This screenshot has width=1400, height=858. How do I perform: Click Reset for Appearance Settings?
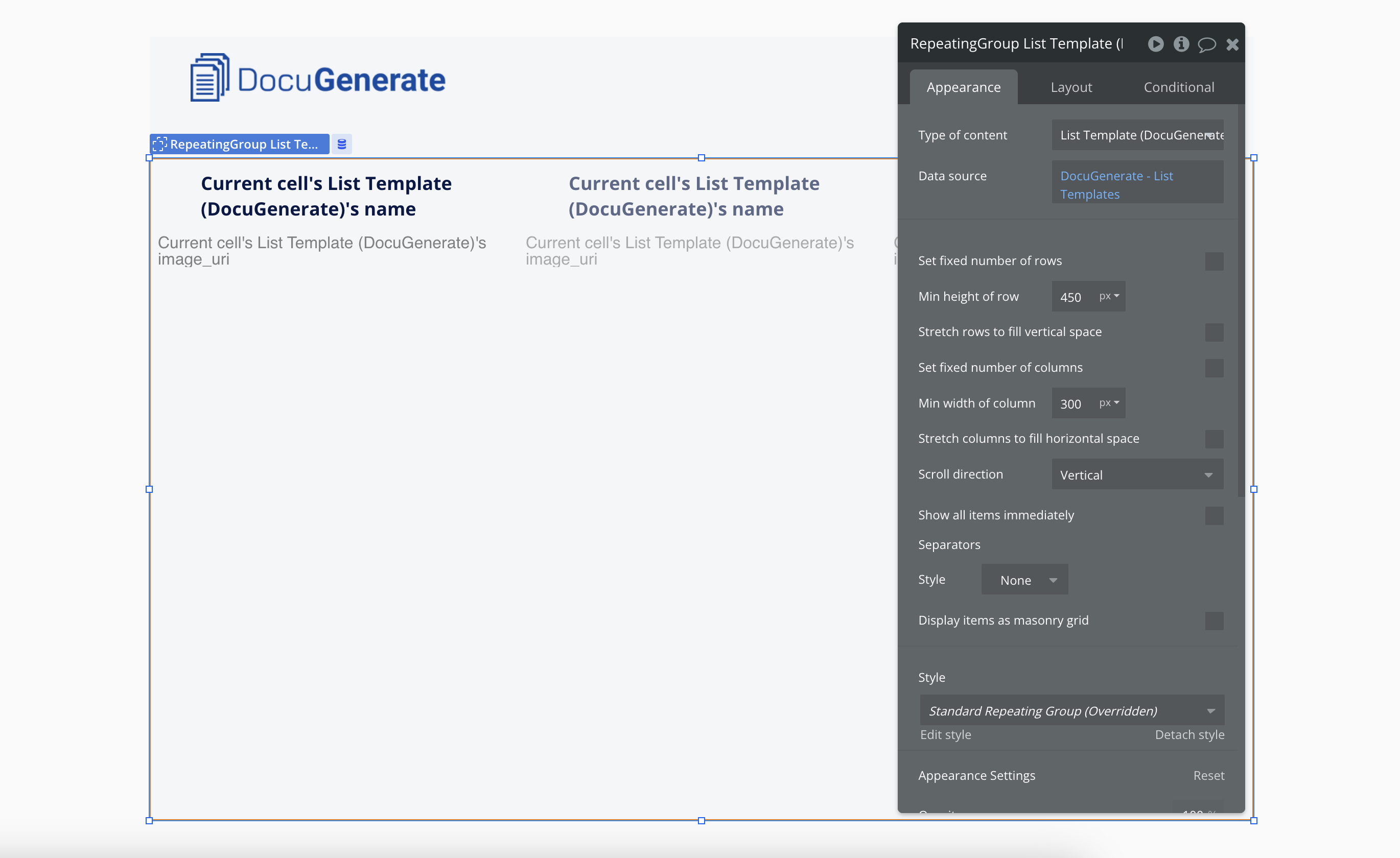click(x=1208, y=776)
